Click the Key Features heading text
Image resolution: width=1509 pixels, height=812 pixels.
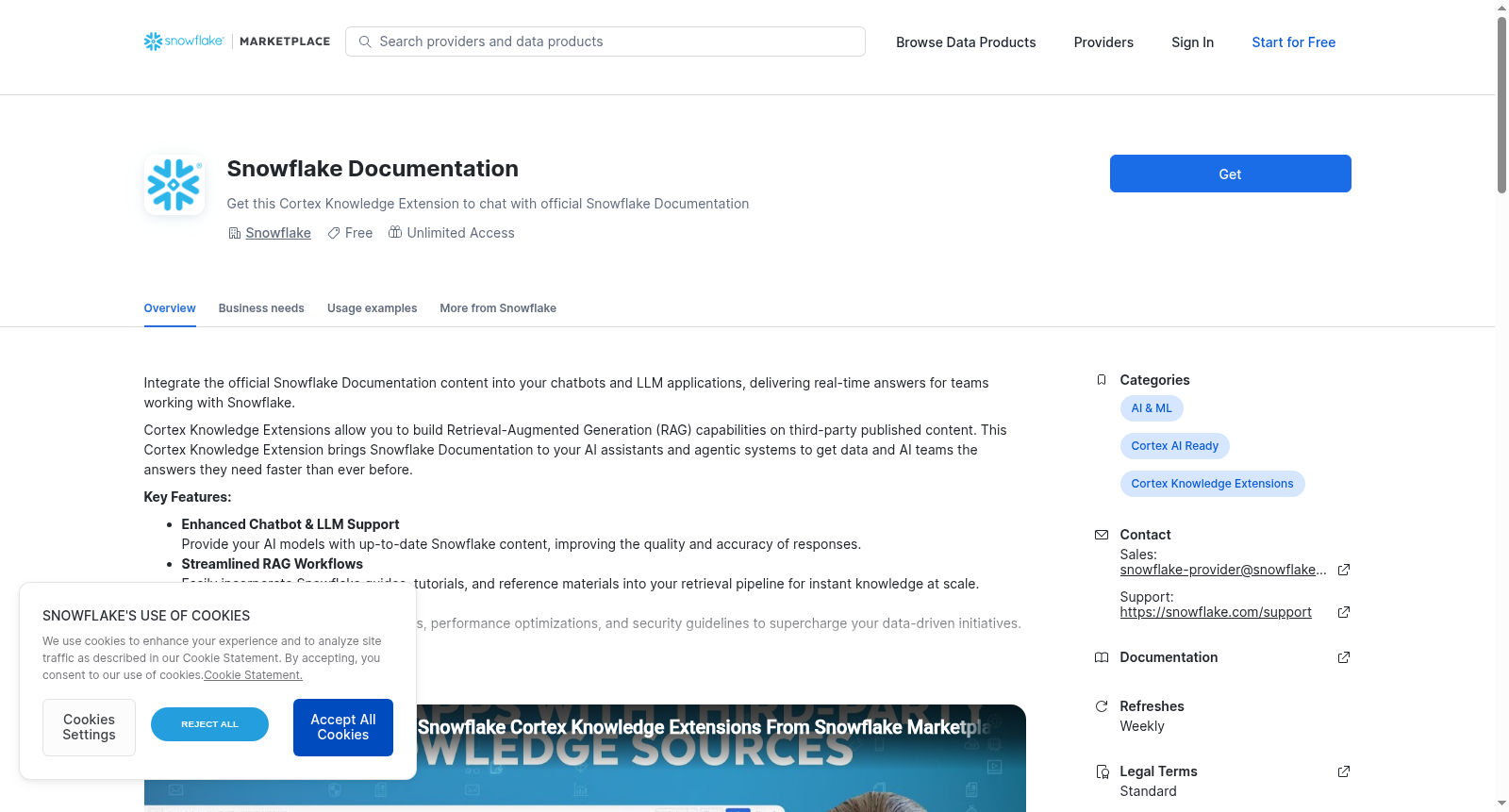187,497
